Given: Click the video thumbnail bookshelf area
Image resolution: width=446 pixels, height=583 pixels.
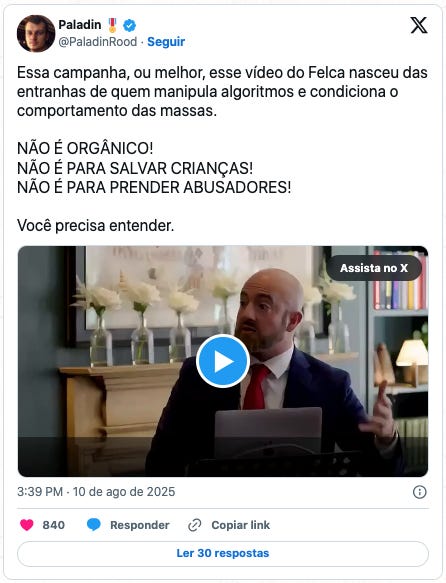Looking at the screenshot, I should tap(400, 281).
